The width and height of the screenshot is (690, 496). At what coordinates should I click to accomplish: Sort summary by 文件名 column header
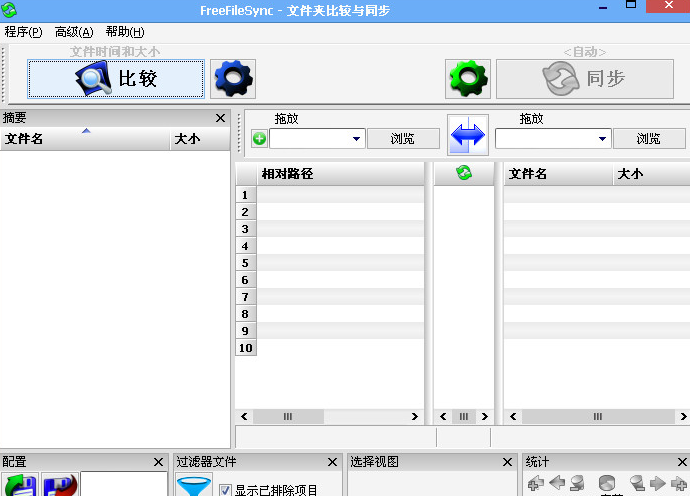coord(85,139)
